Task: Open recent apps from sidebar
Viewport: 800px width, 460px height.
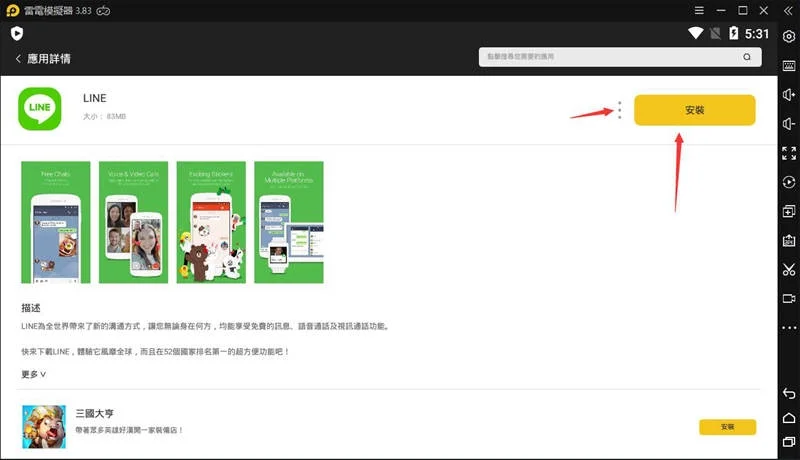Action: [789, 442]
